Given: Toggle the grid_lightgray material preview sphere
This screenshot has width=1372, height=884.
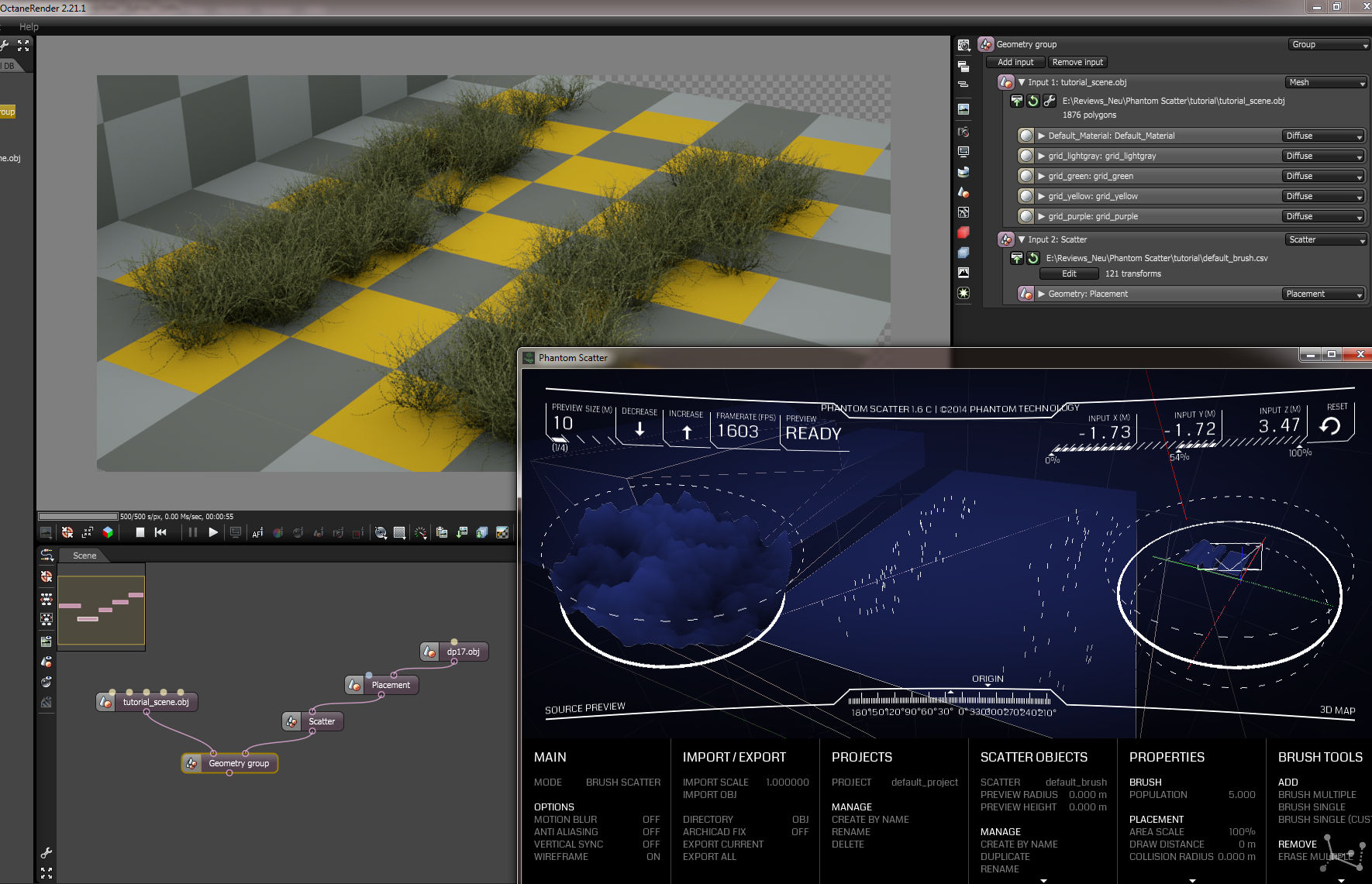Looking at the screenshot, I should tap(1026, 156).
